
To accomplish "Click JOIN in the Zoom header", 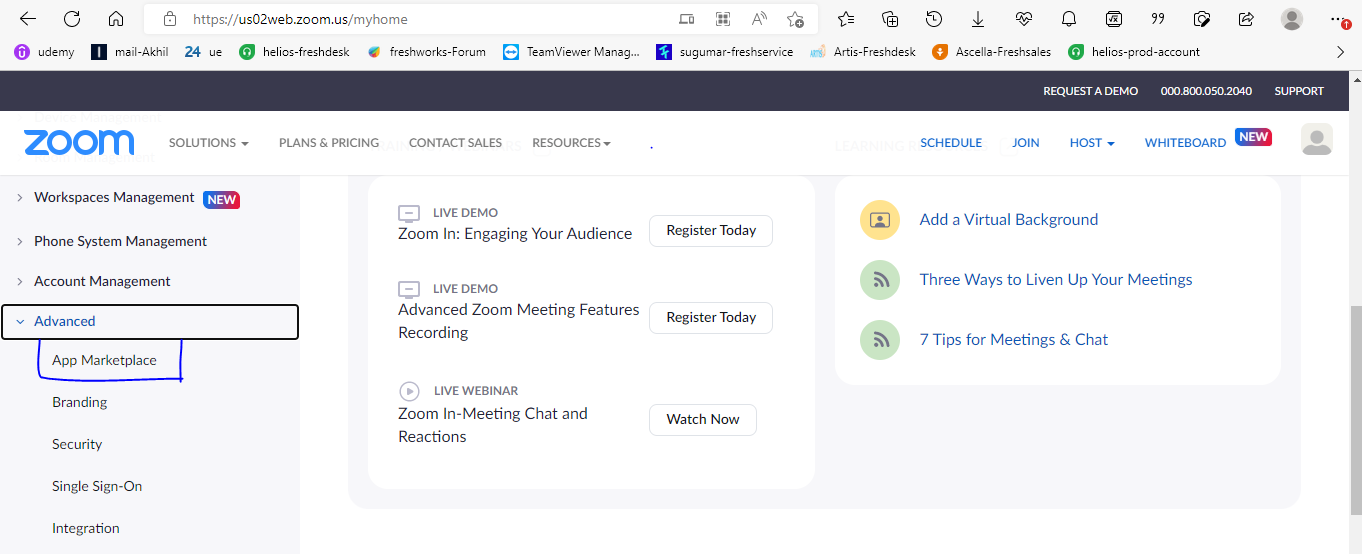I will click(1026, 143).
